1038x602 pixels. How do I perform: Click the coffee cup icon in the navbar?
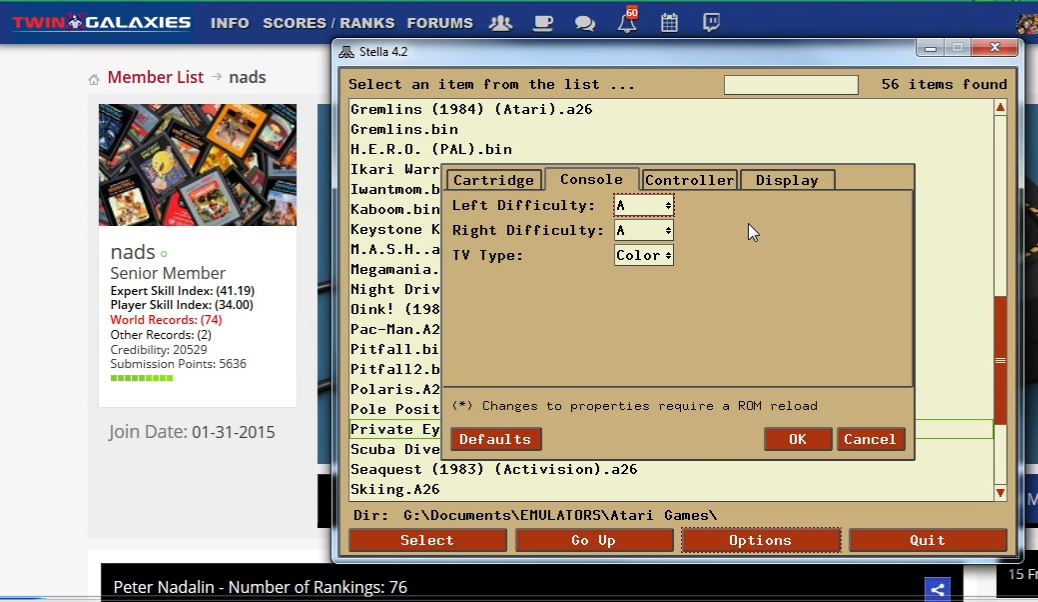pyautogui.click(x=543, y=23)
